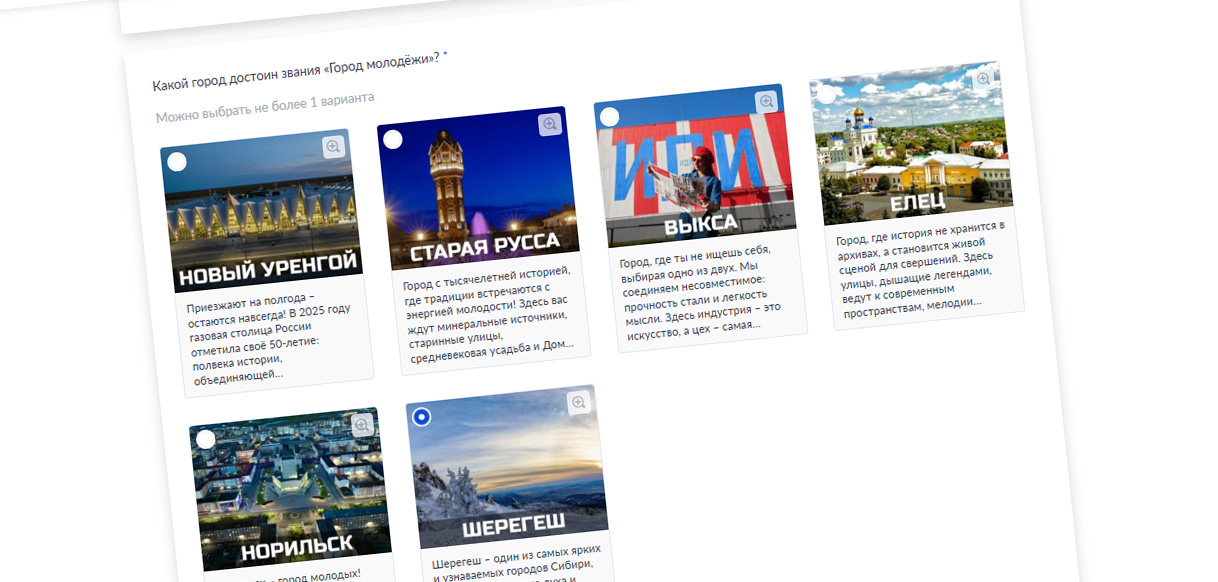Select the Елец radio button
Image resolution: width=1218 pixels, height=582 pixels.
click(826, 95)
